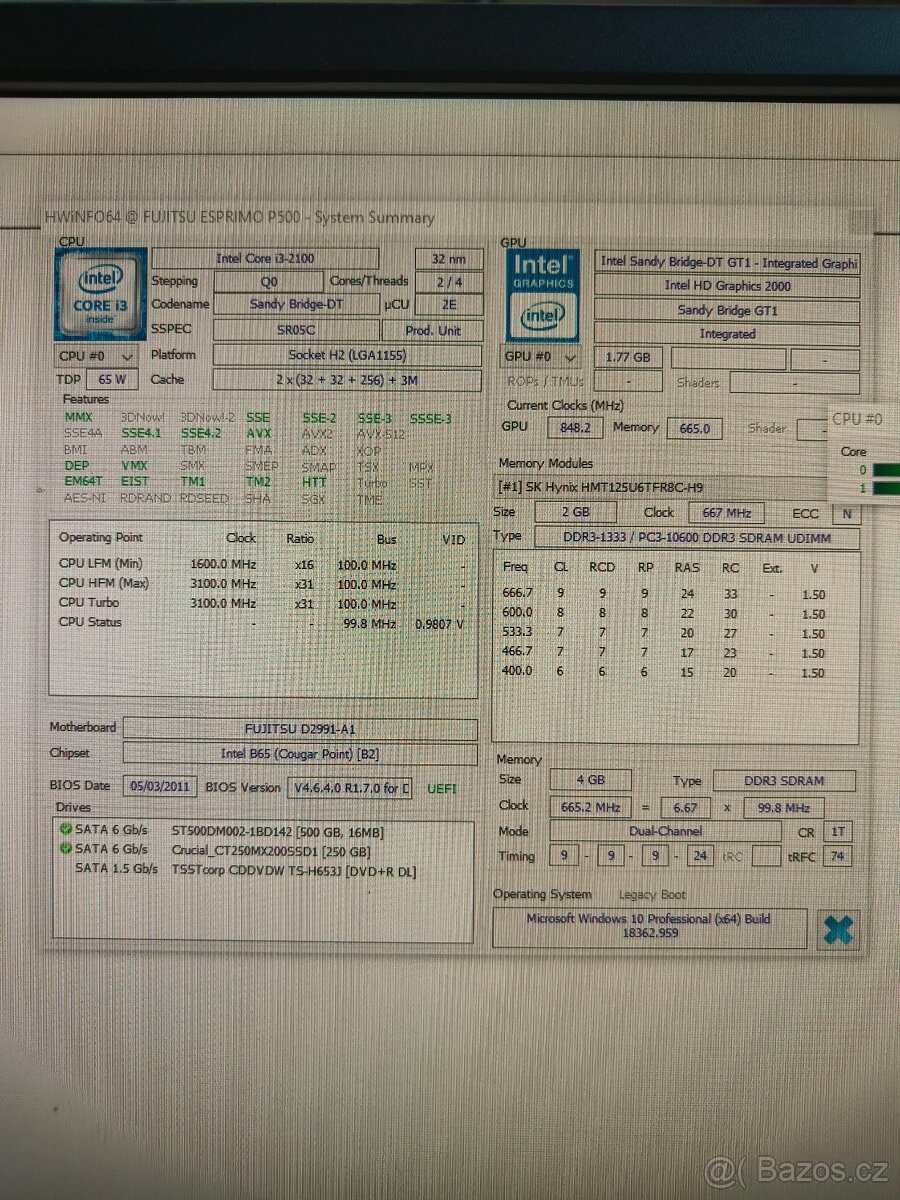Open the CPU #0 selector dropdown
Screen dimensions: 900x1200
[96, 355]
